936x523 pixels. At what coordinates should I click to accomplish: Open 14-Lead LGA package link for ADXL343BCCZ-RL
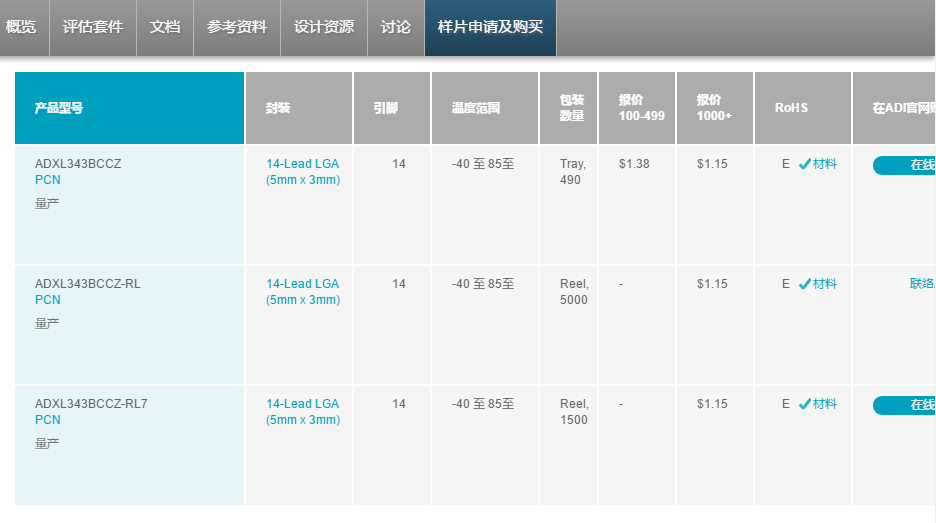(303, 292)
